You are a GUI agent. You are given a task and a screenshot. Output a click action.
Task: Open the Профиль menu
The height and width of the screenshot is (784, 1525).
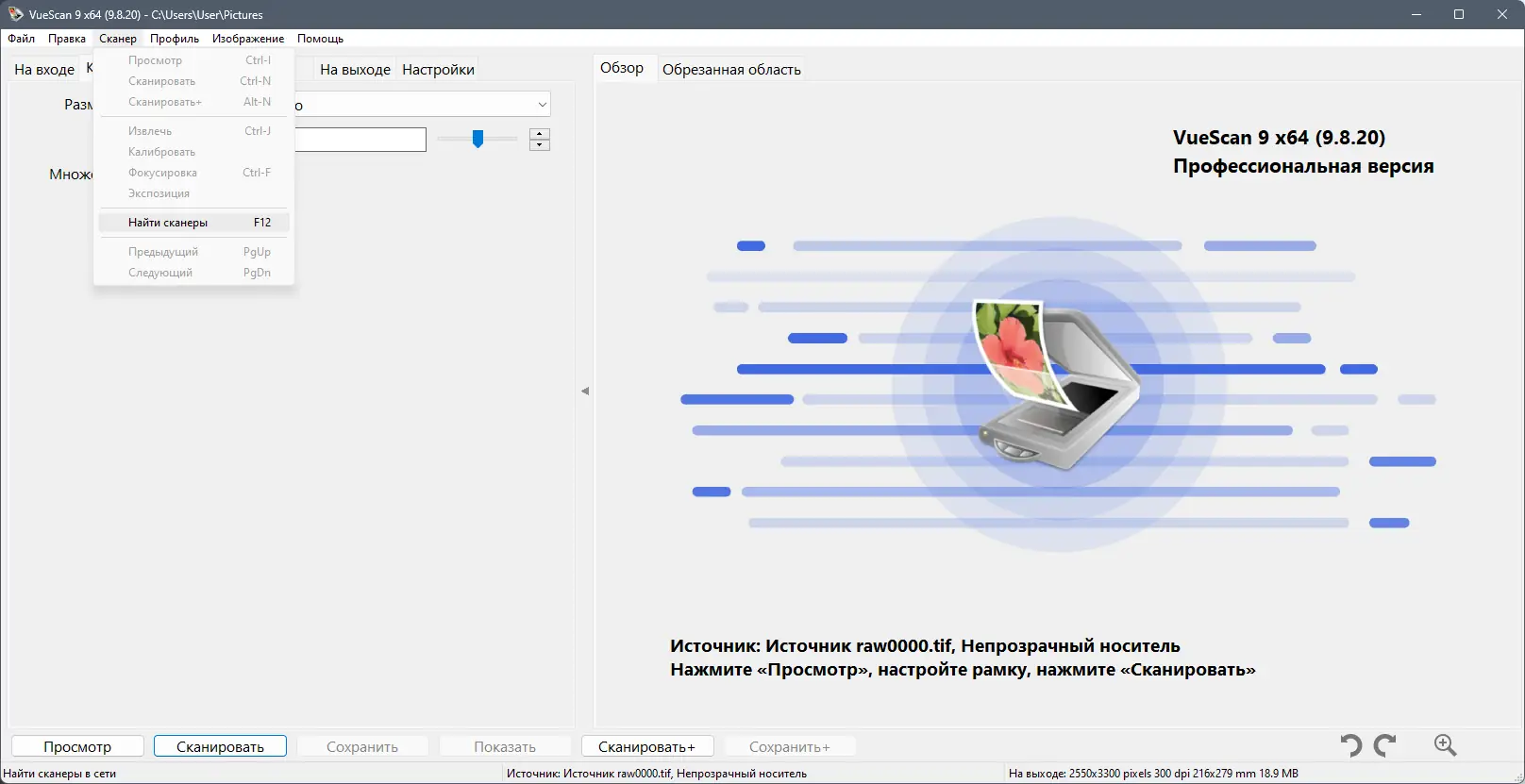(x=175, y=39)
